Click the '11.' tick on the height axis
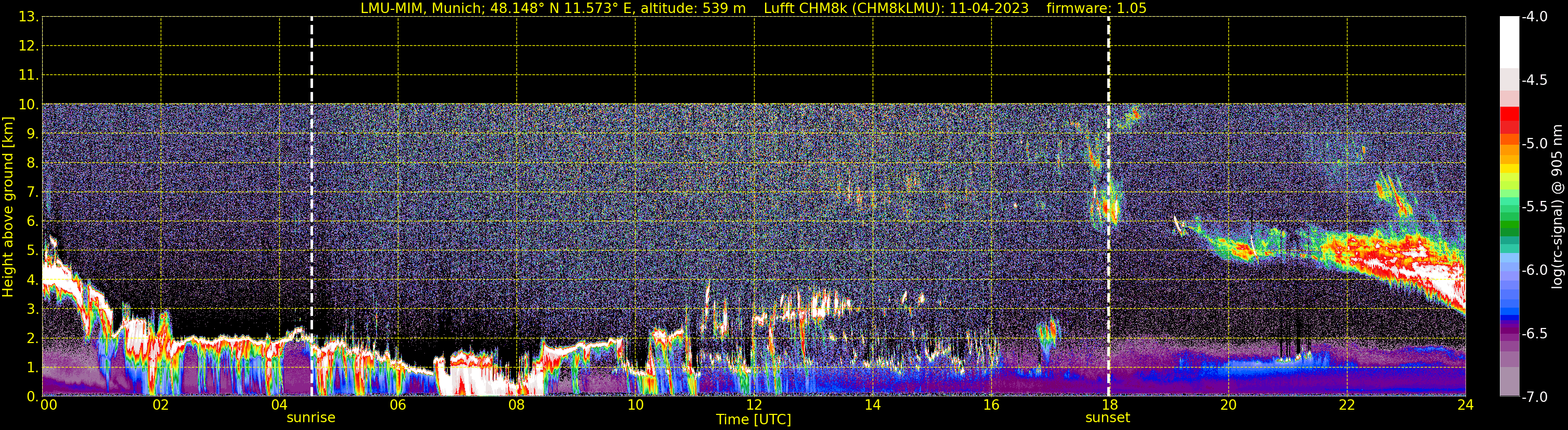The image size is (1568, 430). 29,75
